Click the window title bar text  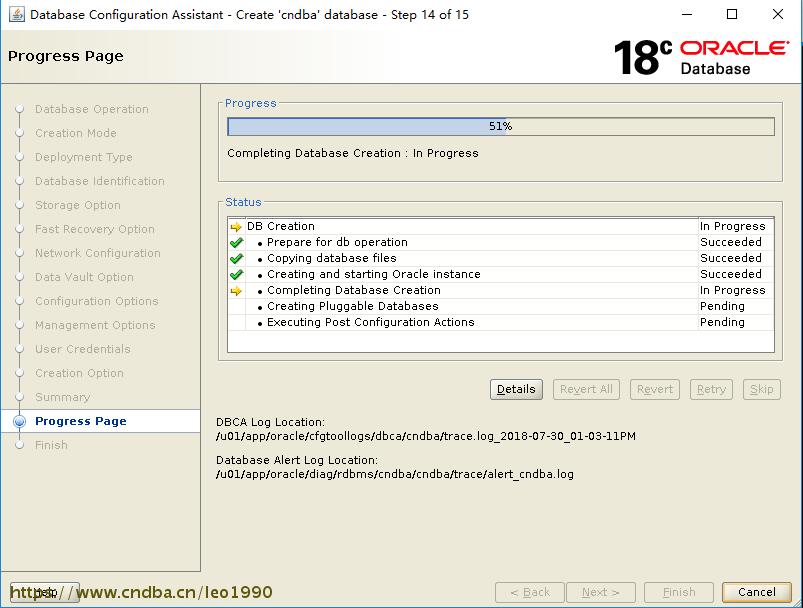click(249, 15)
